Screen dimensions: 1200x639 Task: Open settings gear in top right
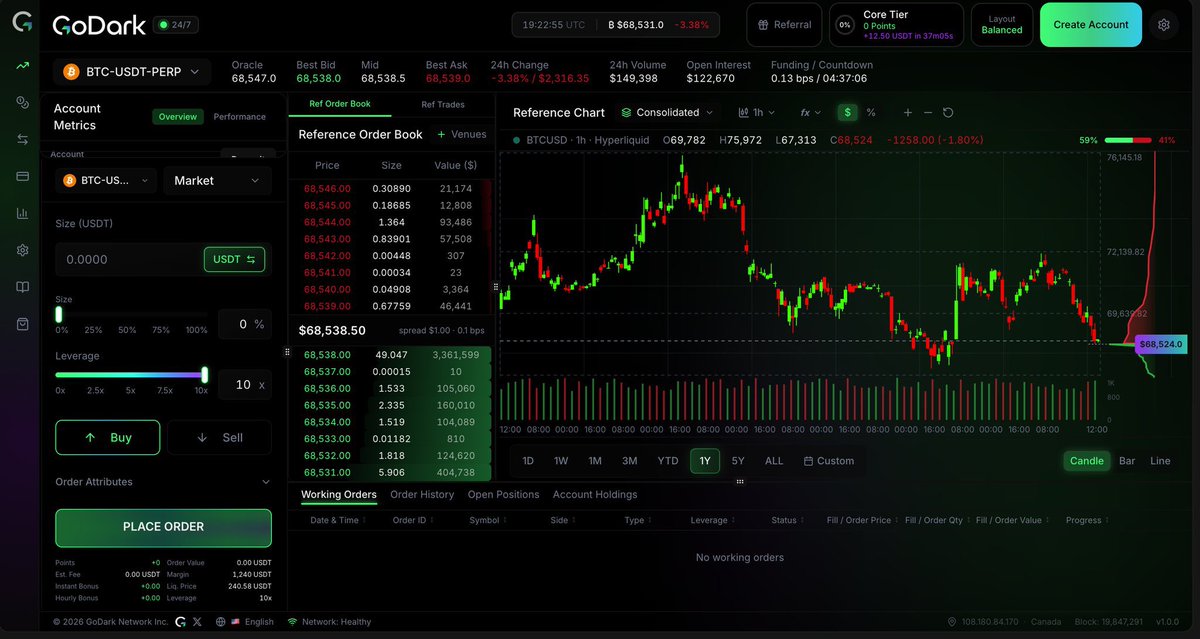pyautogui.click(x=1163, y=25)
